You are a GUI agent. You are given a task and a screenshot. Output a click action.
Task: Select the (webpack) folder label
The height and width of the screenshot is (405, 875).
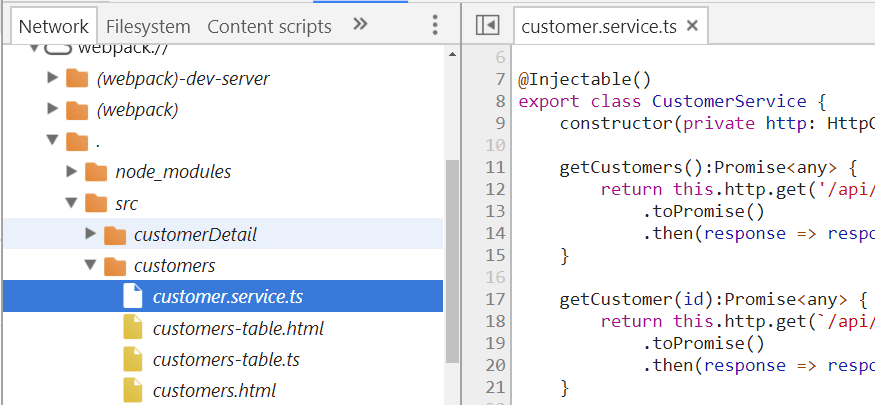point(137,110)
